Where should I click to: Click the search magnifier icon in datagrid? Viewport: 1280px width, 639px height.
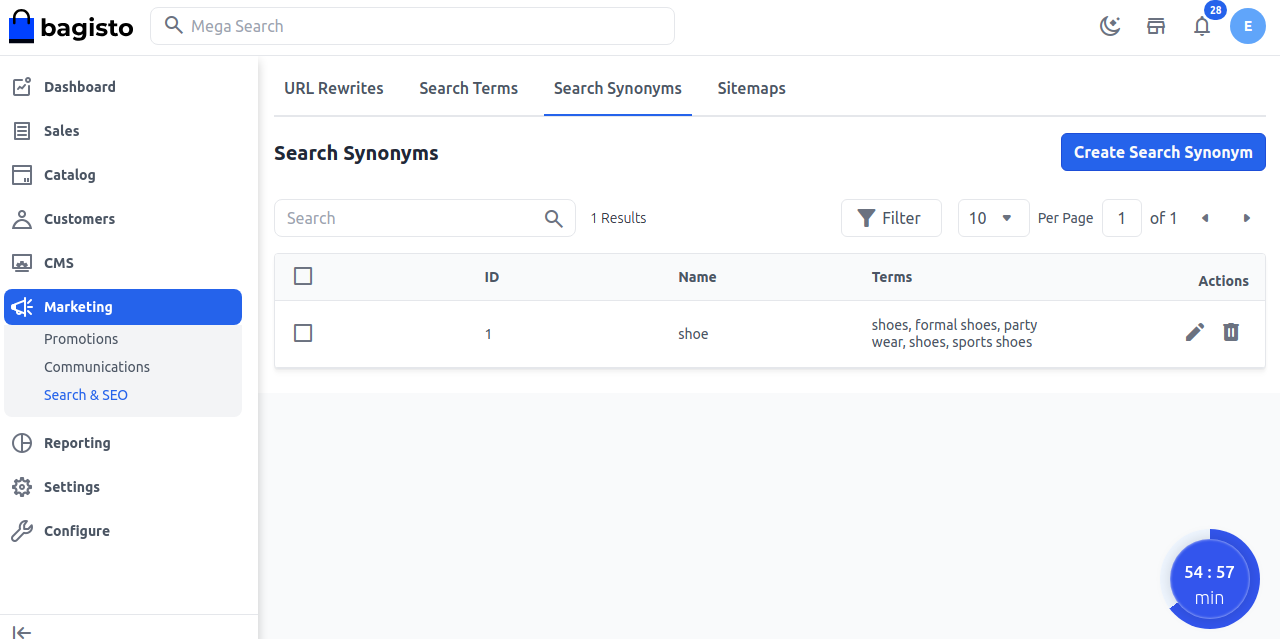(553, 218)
